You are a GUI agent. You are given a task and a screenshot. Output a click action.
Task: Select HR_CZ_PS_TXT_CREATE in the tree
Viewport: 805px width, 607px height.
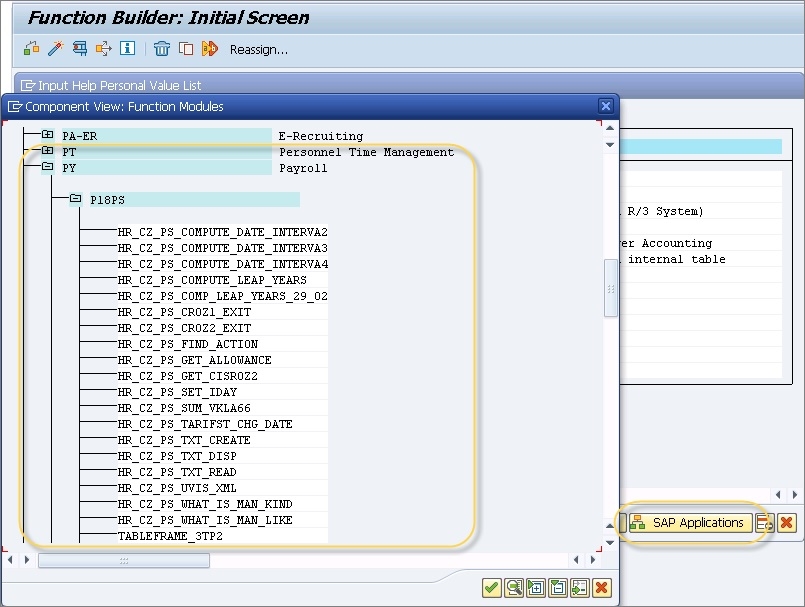(x=184, y=440)
